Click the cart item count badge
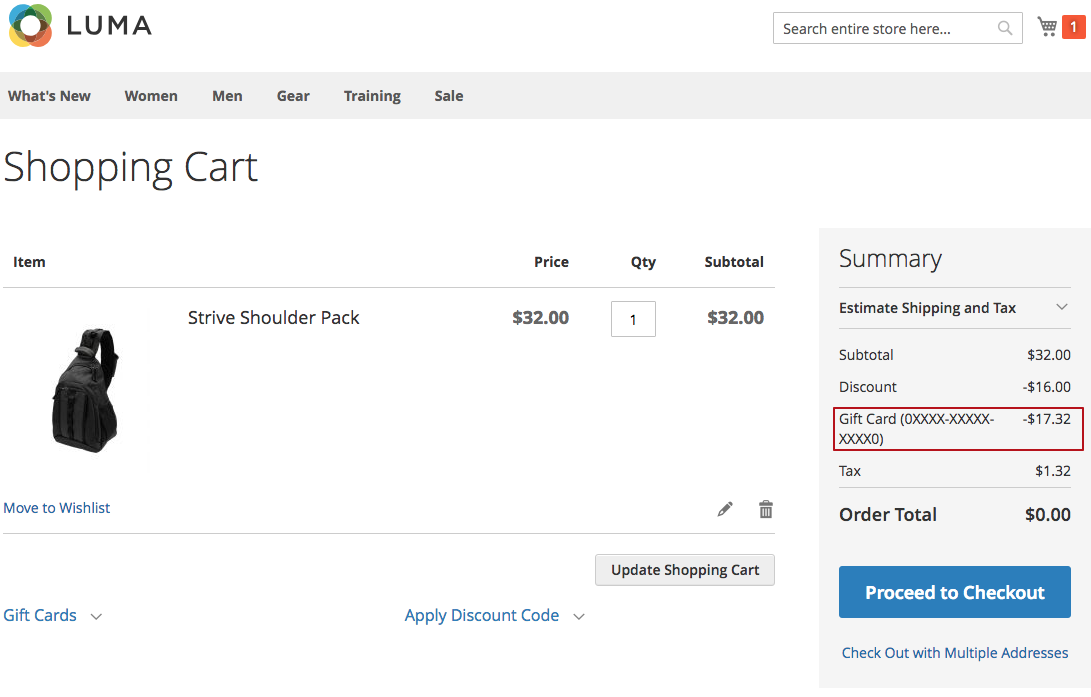 1073,27
